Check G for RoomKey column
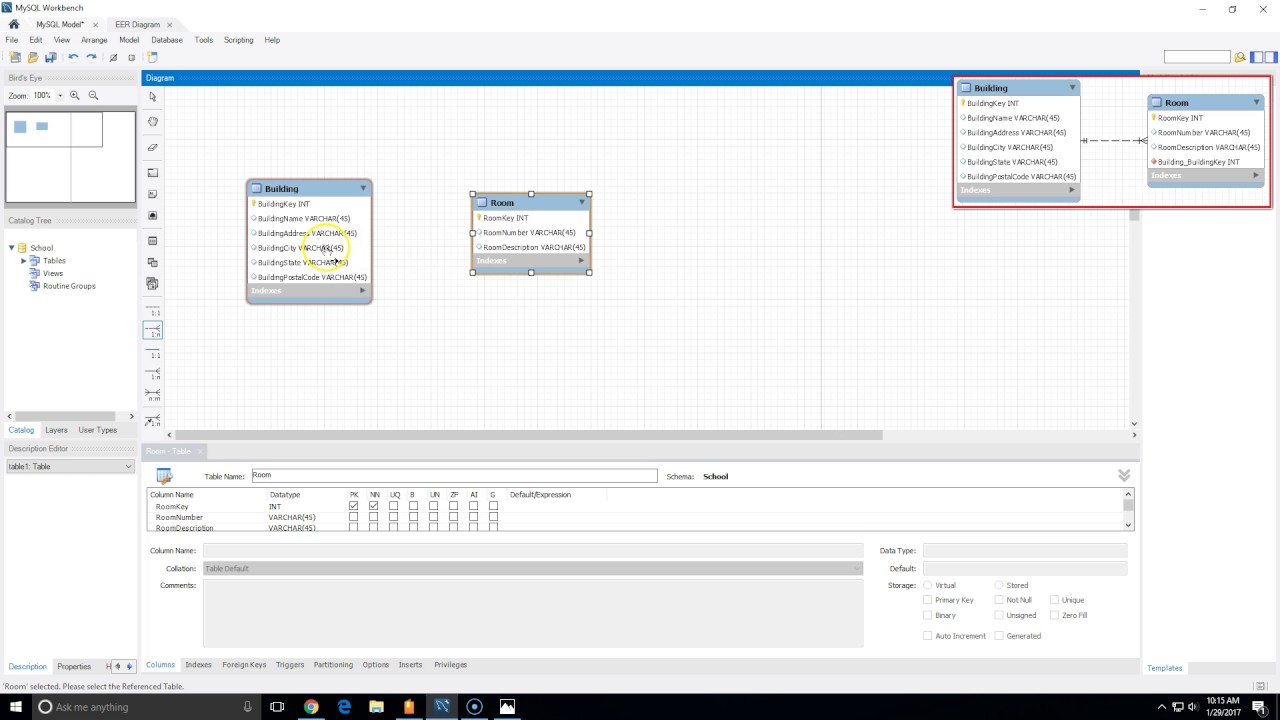The image size is (1280, 720). click(x=493, y=506)
